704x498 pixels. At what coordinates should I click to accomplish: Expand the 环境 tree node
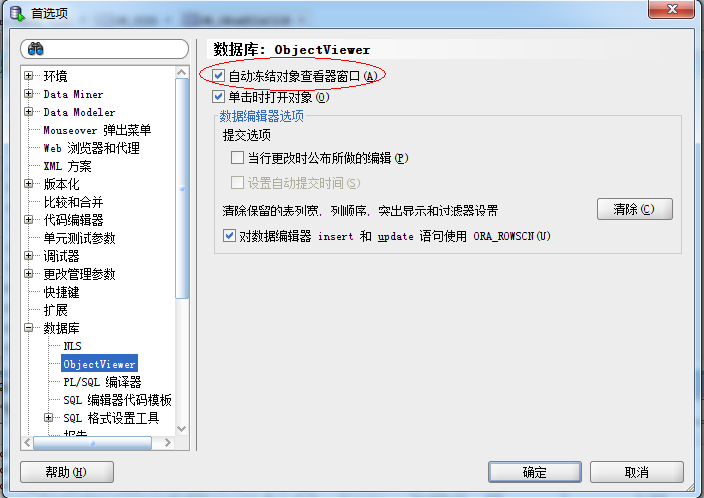[x=29, y=75]
